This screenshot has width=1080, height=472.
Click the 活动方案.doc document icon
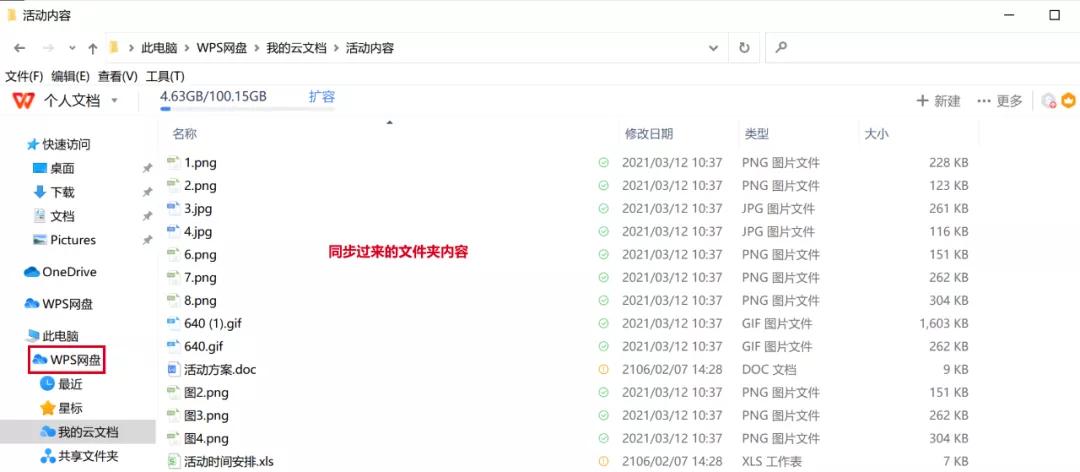173,369
